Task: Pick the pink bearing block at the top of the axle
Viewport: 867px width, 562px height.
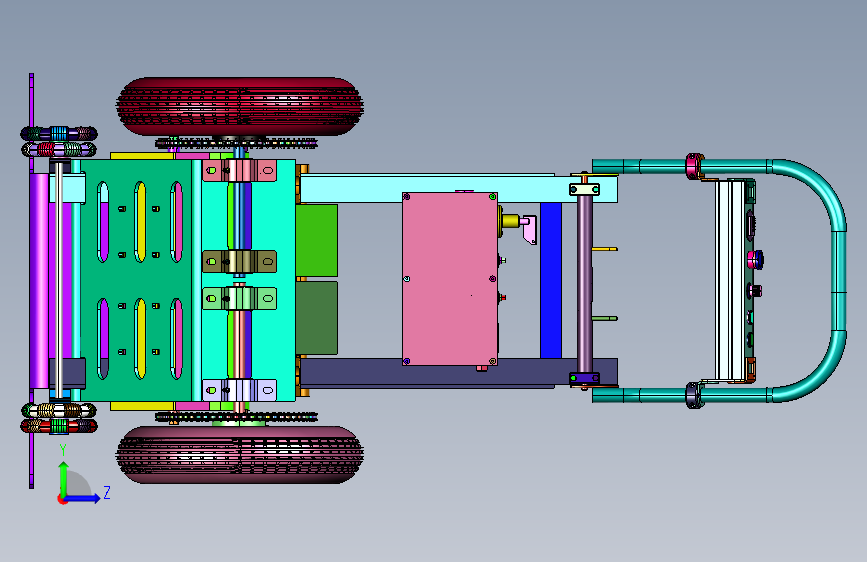Action: 239,170
